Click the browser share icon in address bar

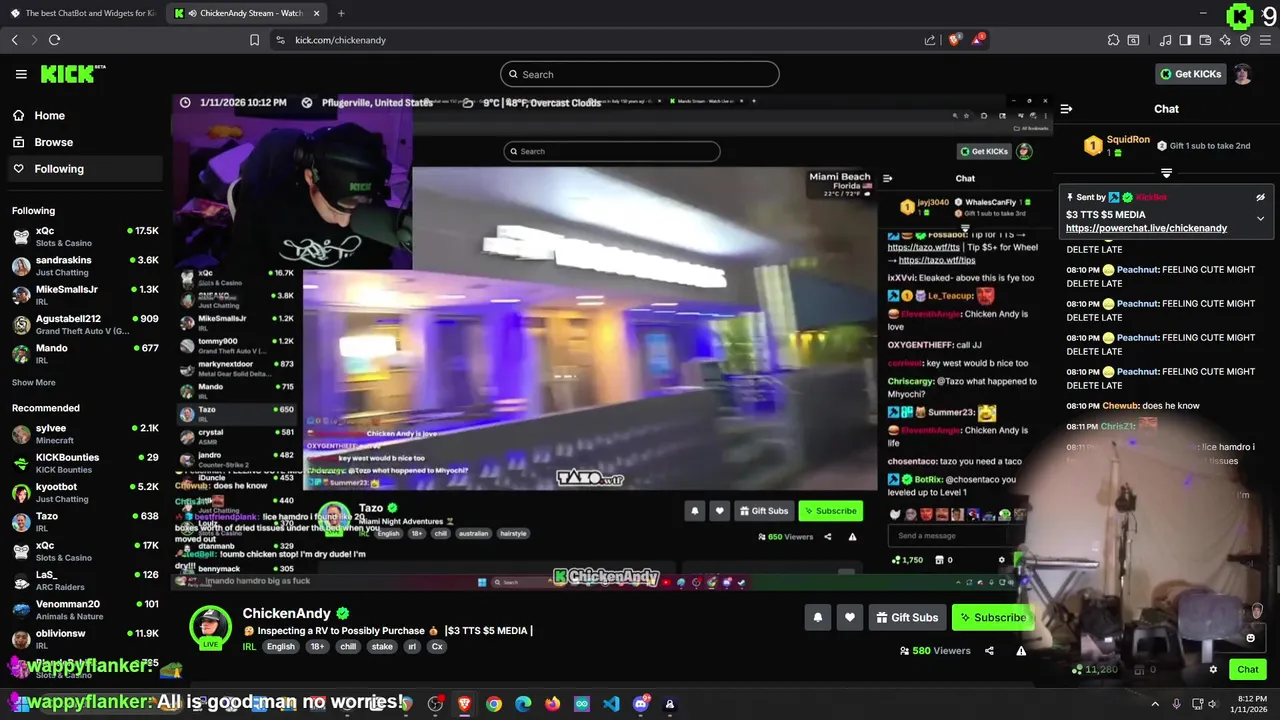pos(930,40)
